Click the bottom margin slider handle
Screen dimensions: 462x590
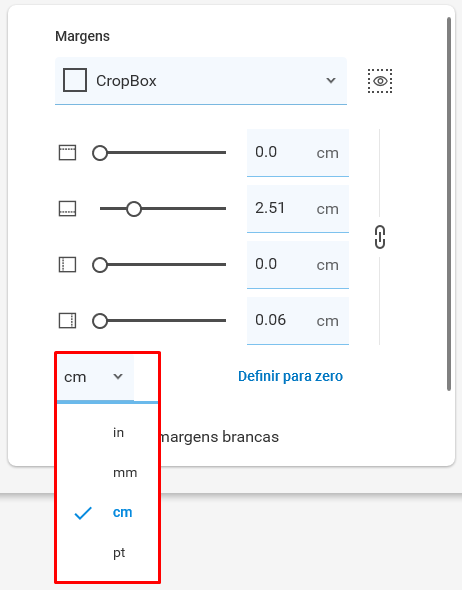pos(134,209)
